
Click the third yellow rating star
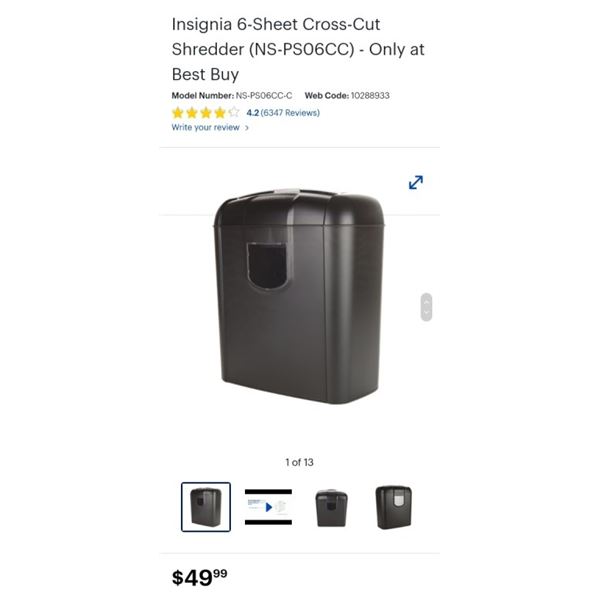206,112
